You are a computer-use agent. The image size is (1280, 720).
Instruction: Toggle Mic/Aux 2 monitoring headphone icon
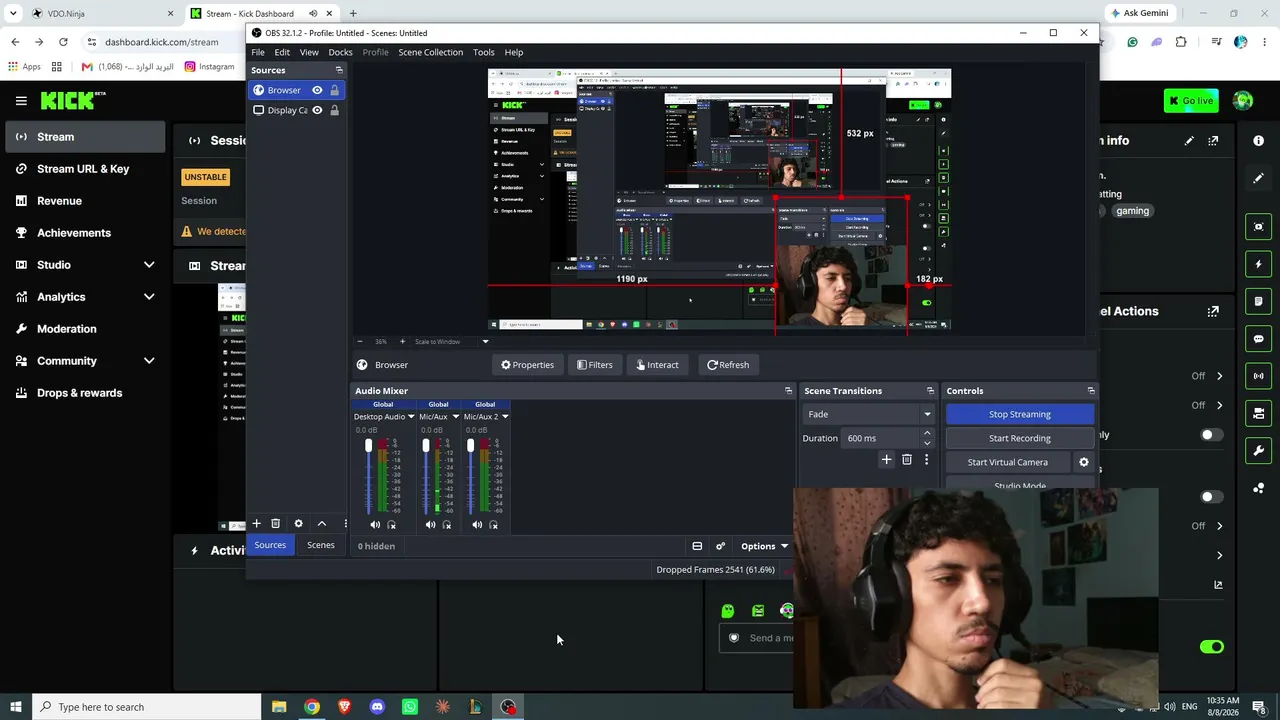(493, 524)
